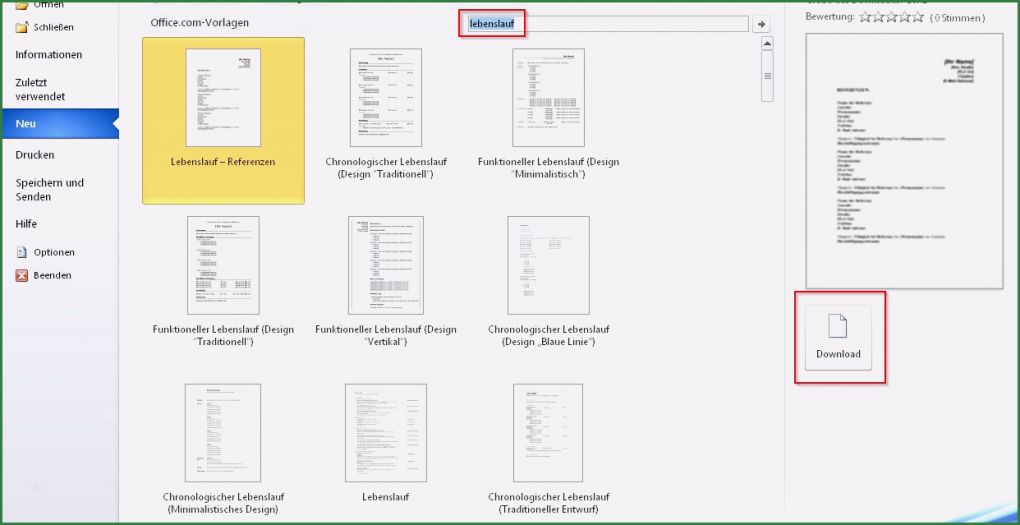Open the Hilfe menu item
The height and width of the screenshot is (525, 1020).
coord(26,224)
